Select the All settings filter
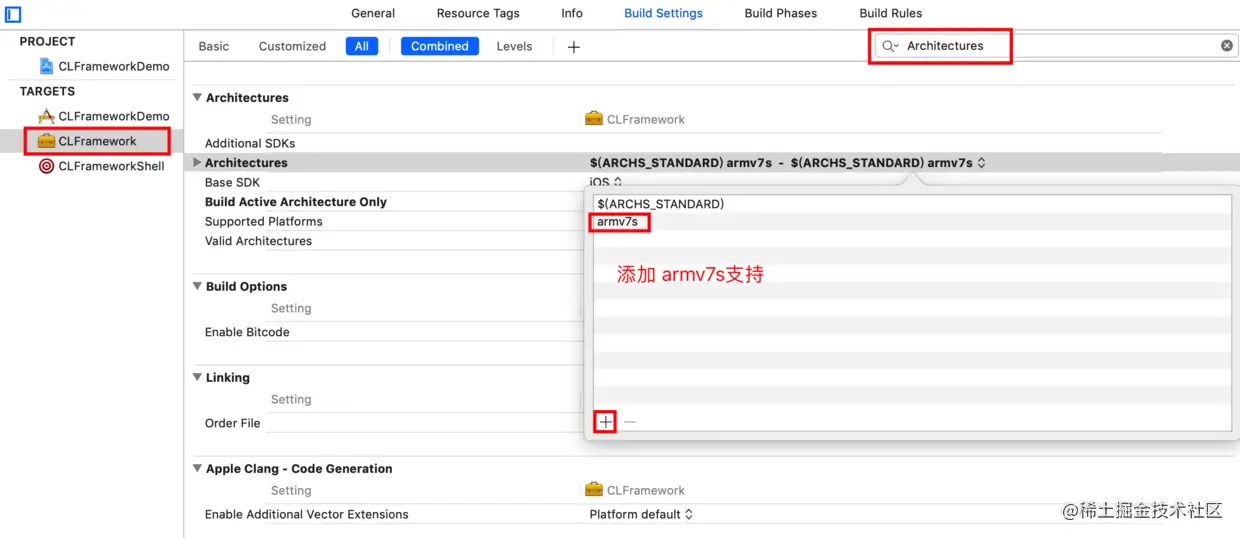Viewport: 1240px width, 538px height. (x=361, y=46)
